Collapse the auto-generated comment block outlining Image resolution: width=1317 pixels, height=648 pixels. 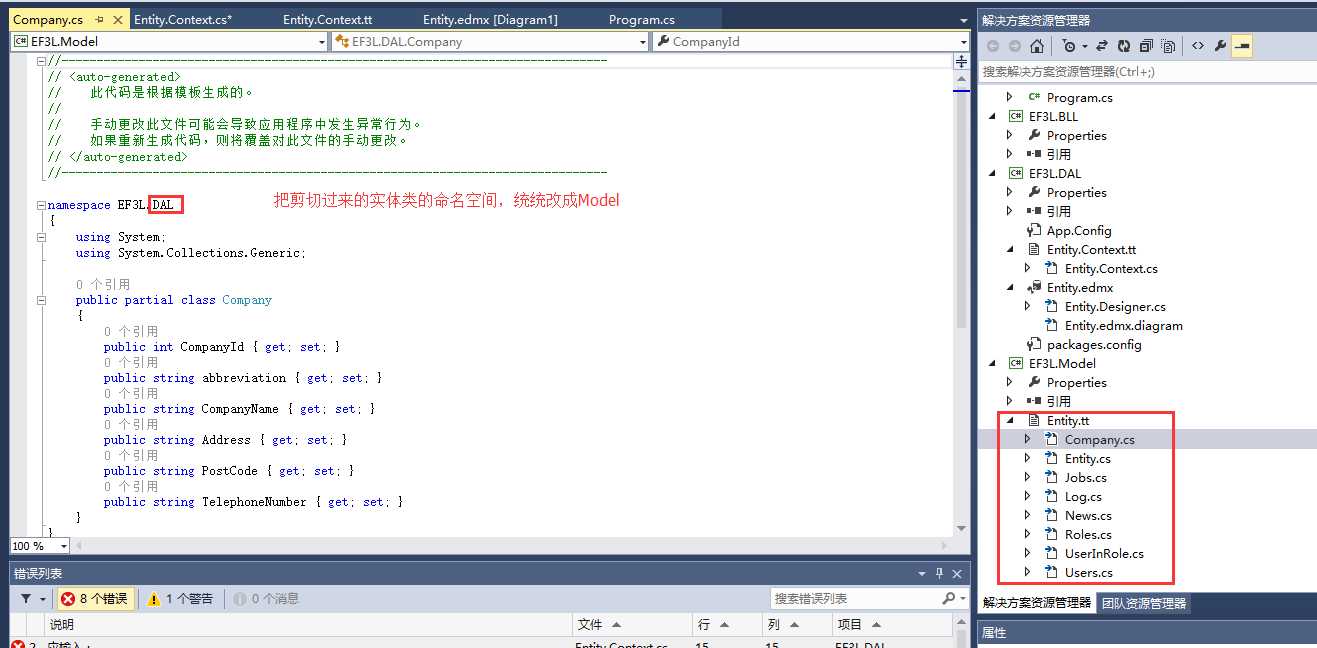[41, 61]
